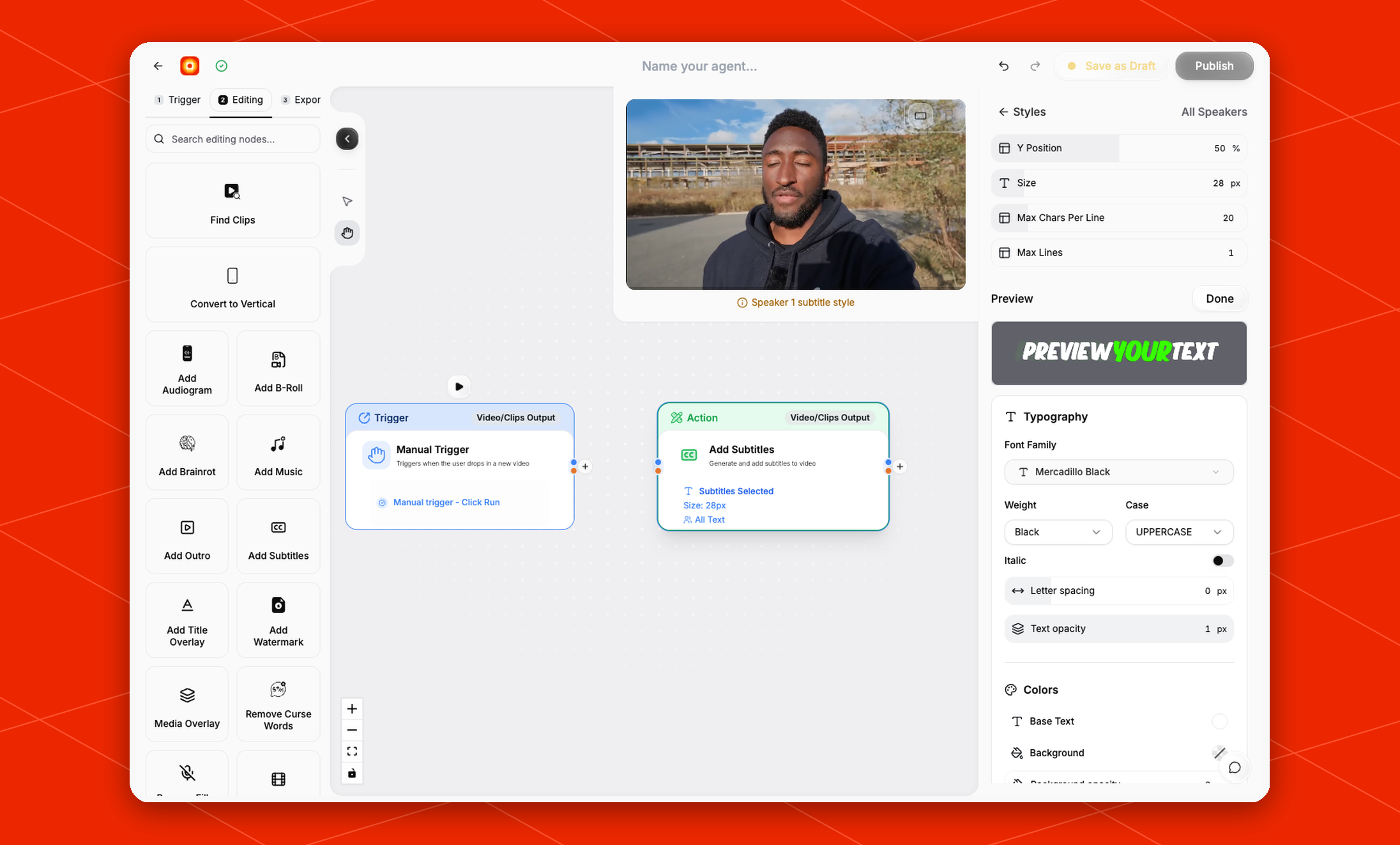This screenshot has height=845, width=1400.
Task: Click the Name your agent field
Action: point(699,66)
